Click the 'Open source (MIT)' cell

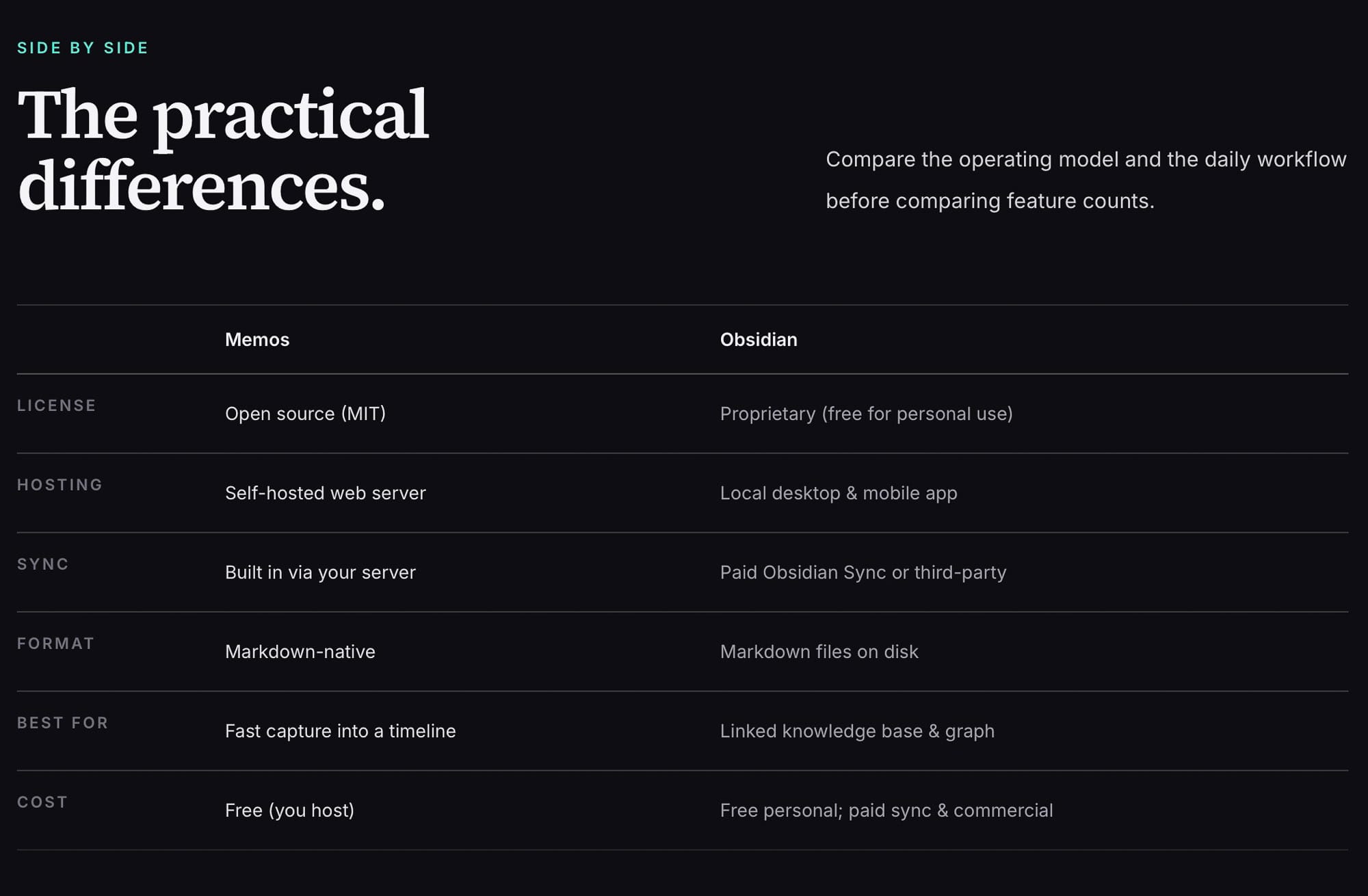click(x=306, y=414)
